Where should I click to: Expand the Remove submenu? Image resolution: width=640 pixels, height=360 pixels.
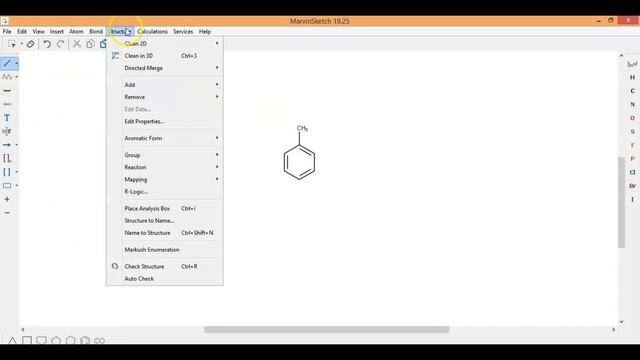(x=164, y=97)
